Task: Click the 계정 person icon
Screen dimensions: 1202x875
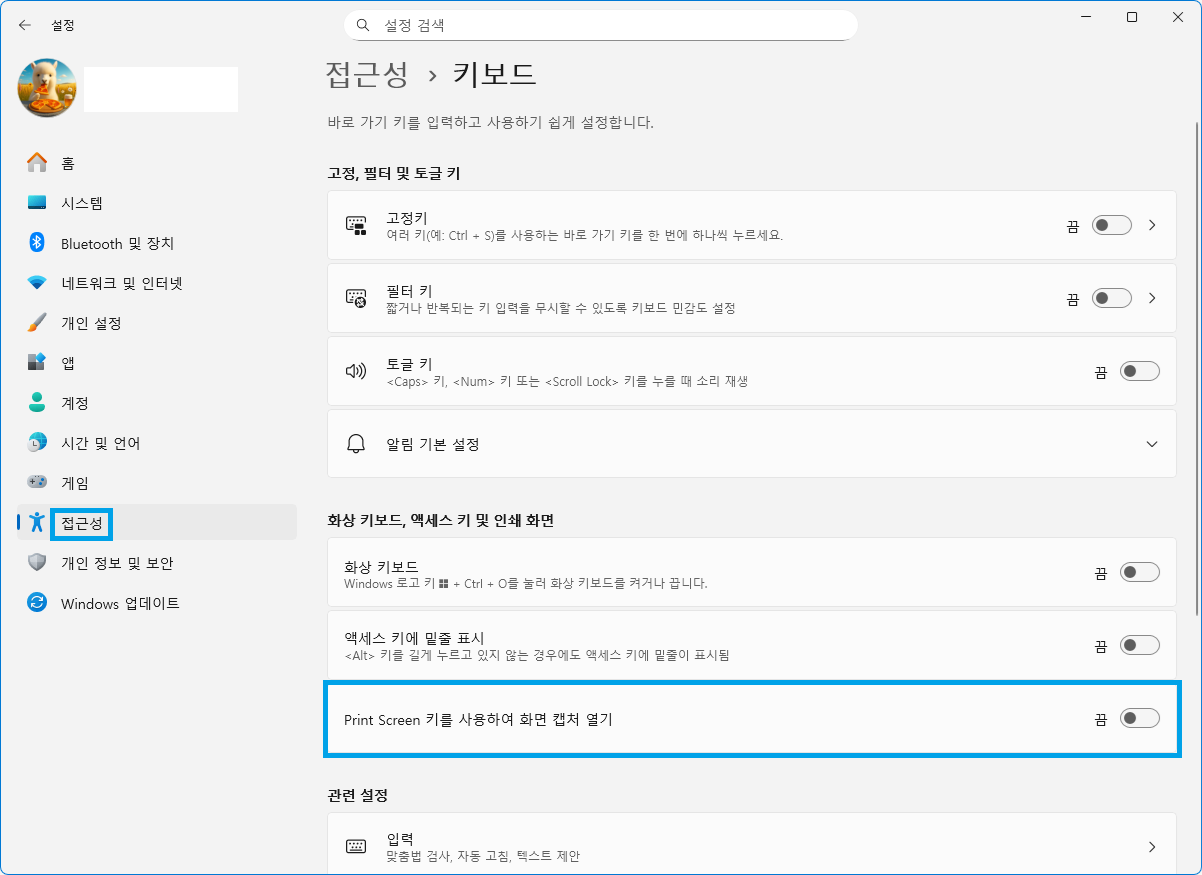Action: [x=37, y=403]
